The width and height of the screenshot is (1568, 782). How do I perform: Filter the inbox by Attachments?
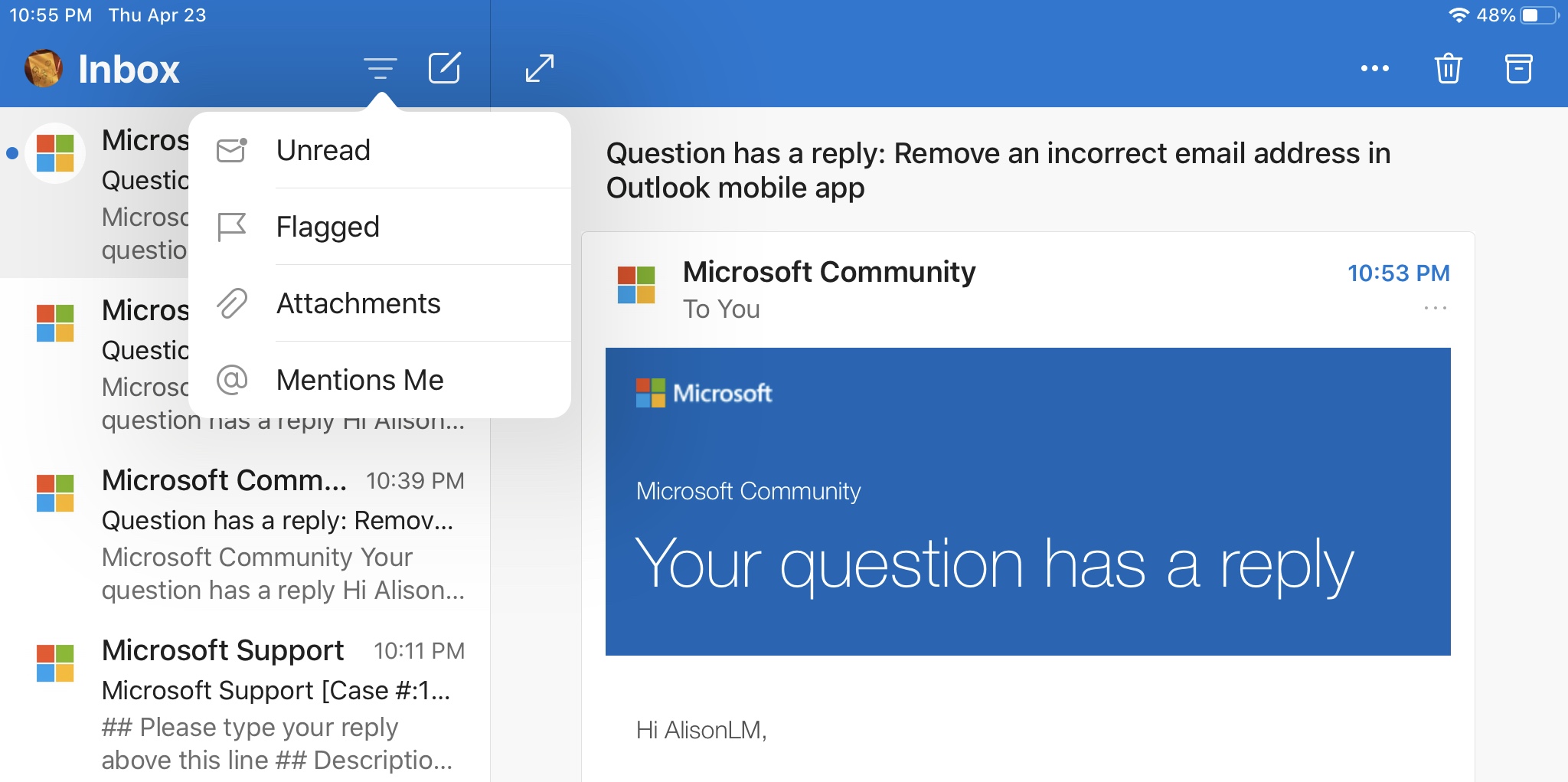(380, 303)
